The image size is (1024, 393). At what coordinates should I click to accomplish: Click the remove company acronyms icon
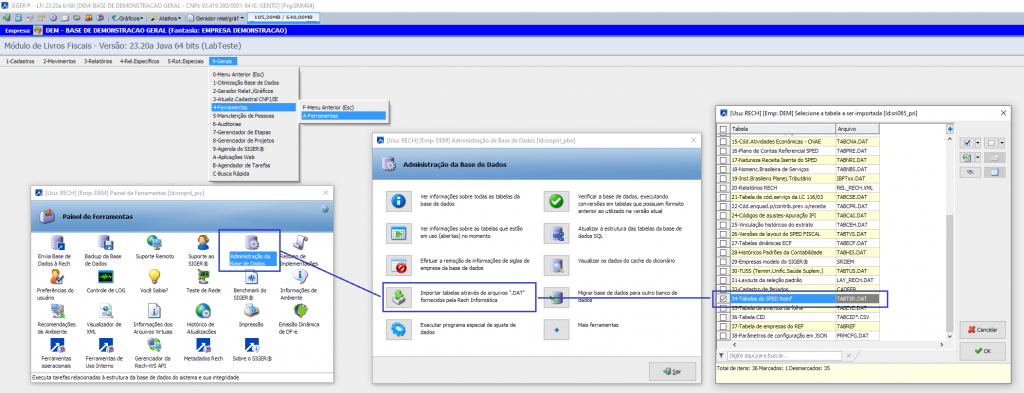coord(398,265)
